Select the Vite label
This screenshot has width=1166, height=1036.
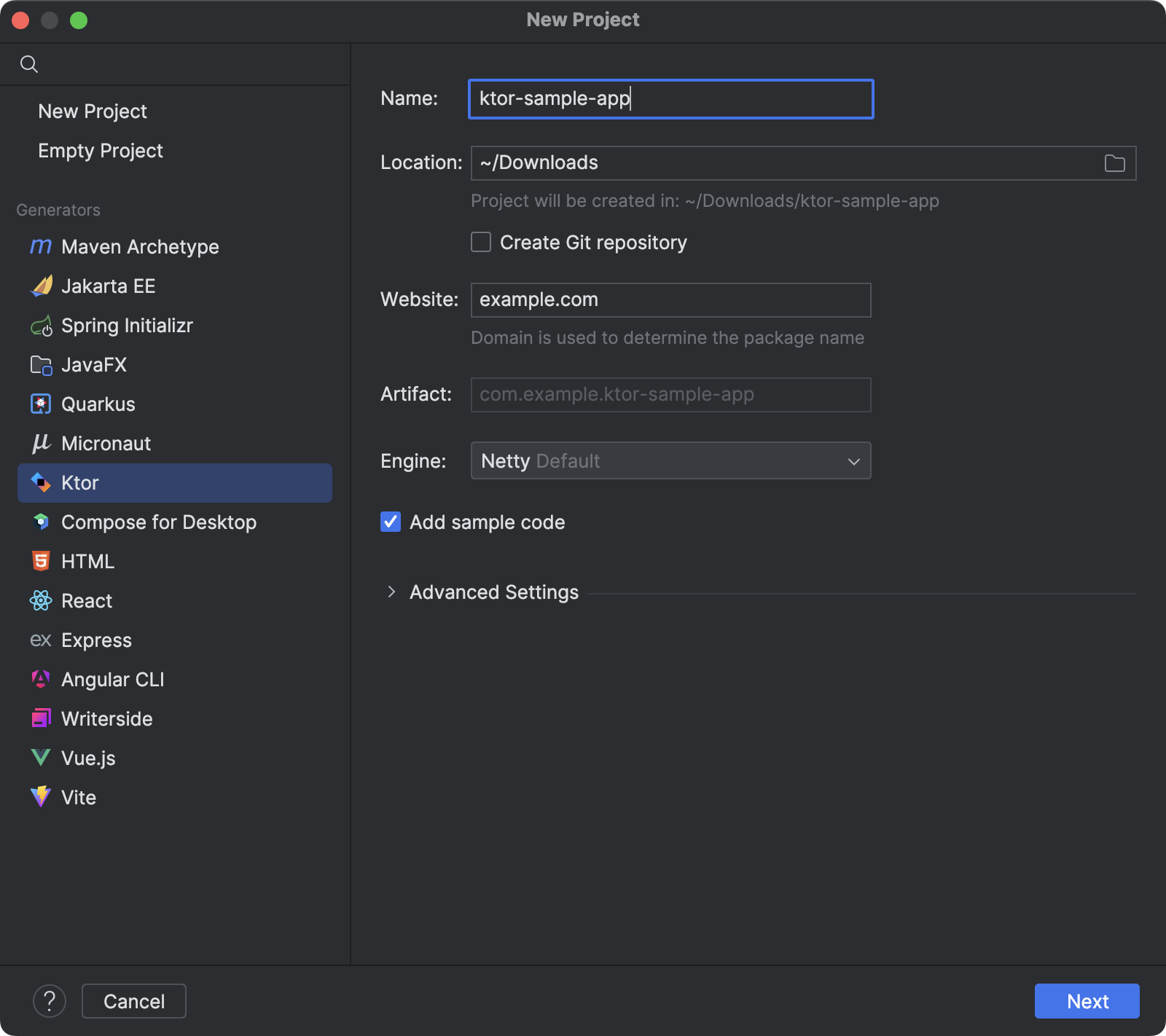click(x=79, y=798)
